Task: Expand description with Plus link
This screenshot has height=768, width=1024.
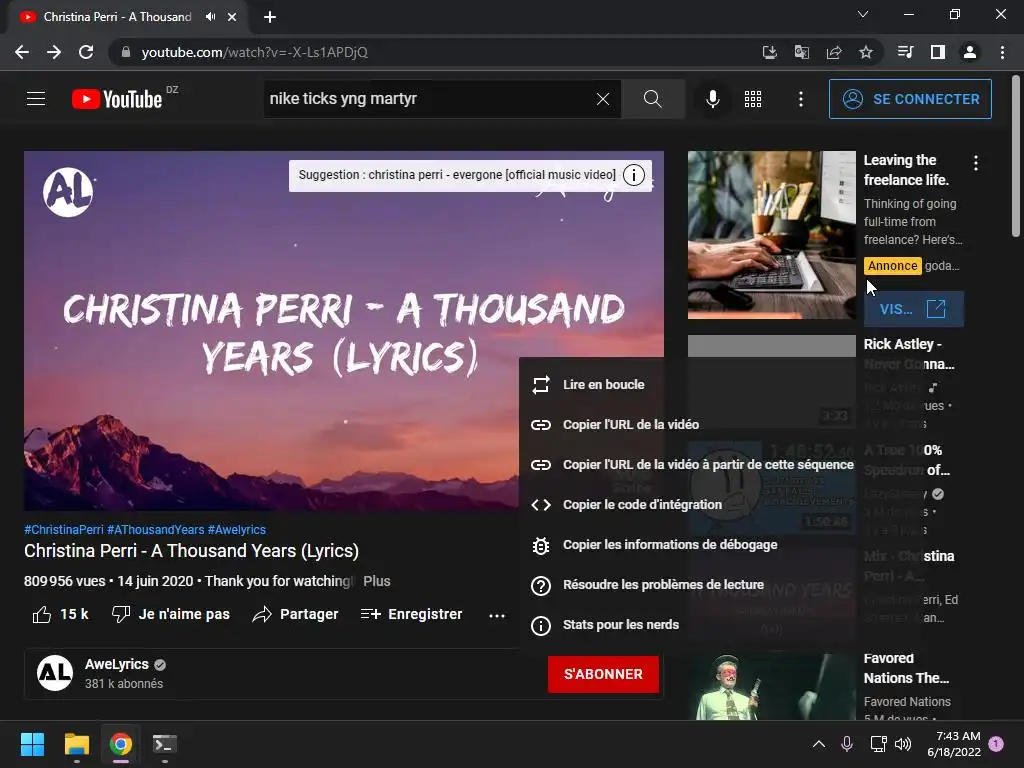Action: pyautogui.click(x=377, y=581)
